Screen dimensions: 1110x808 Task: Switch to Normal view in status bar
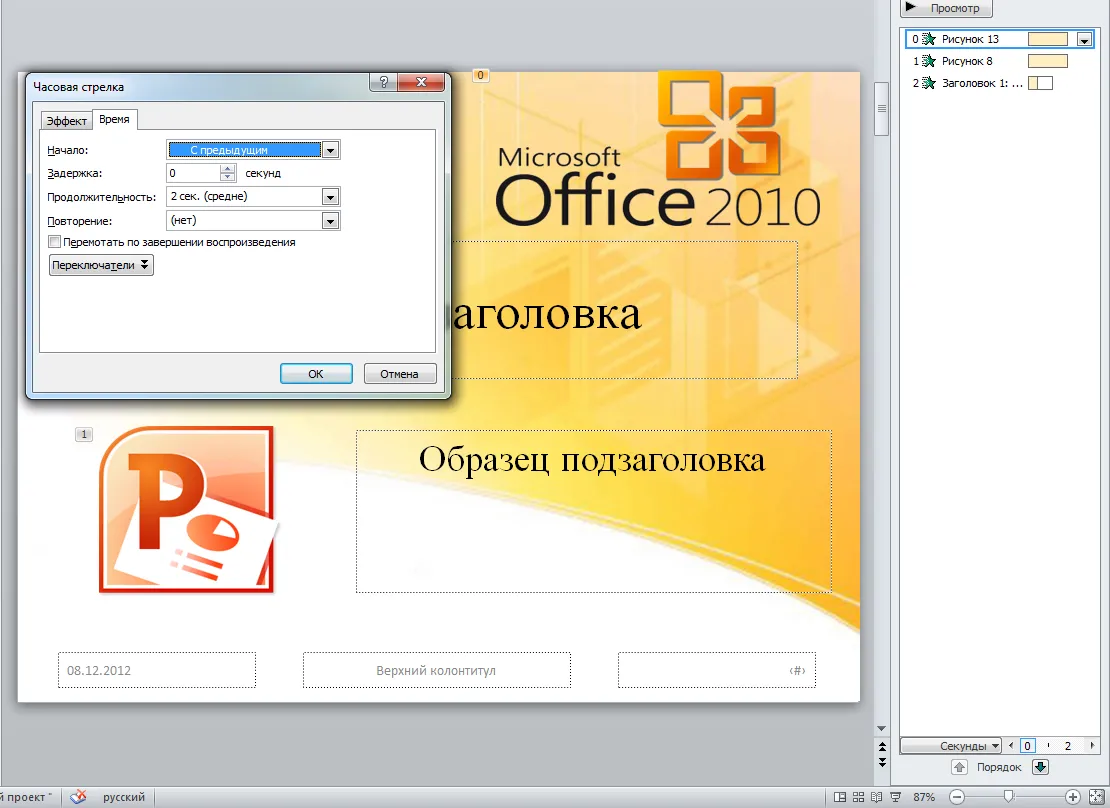tap(841, 797)
